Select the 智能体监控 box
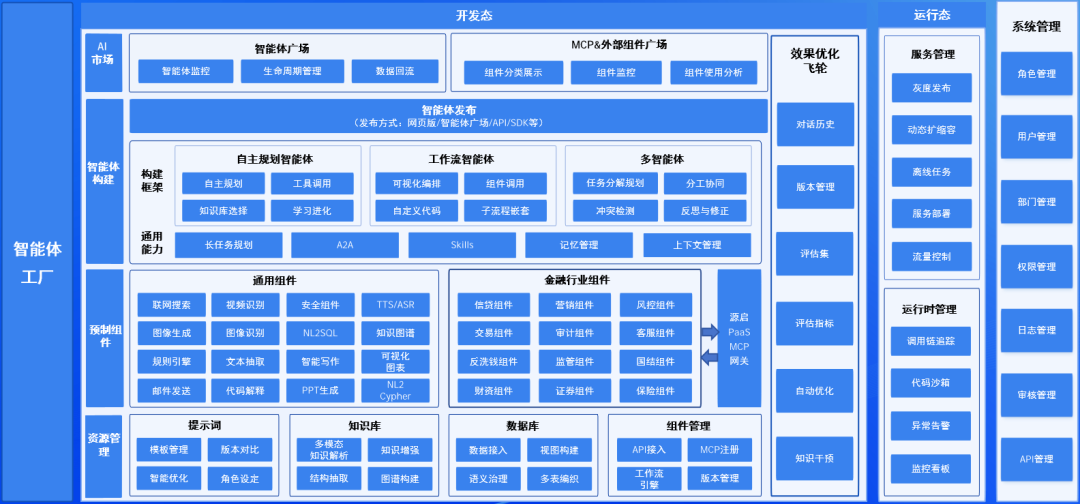 [186, 72]
